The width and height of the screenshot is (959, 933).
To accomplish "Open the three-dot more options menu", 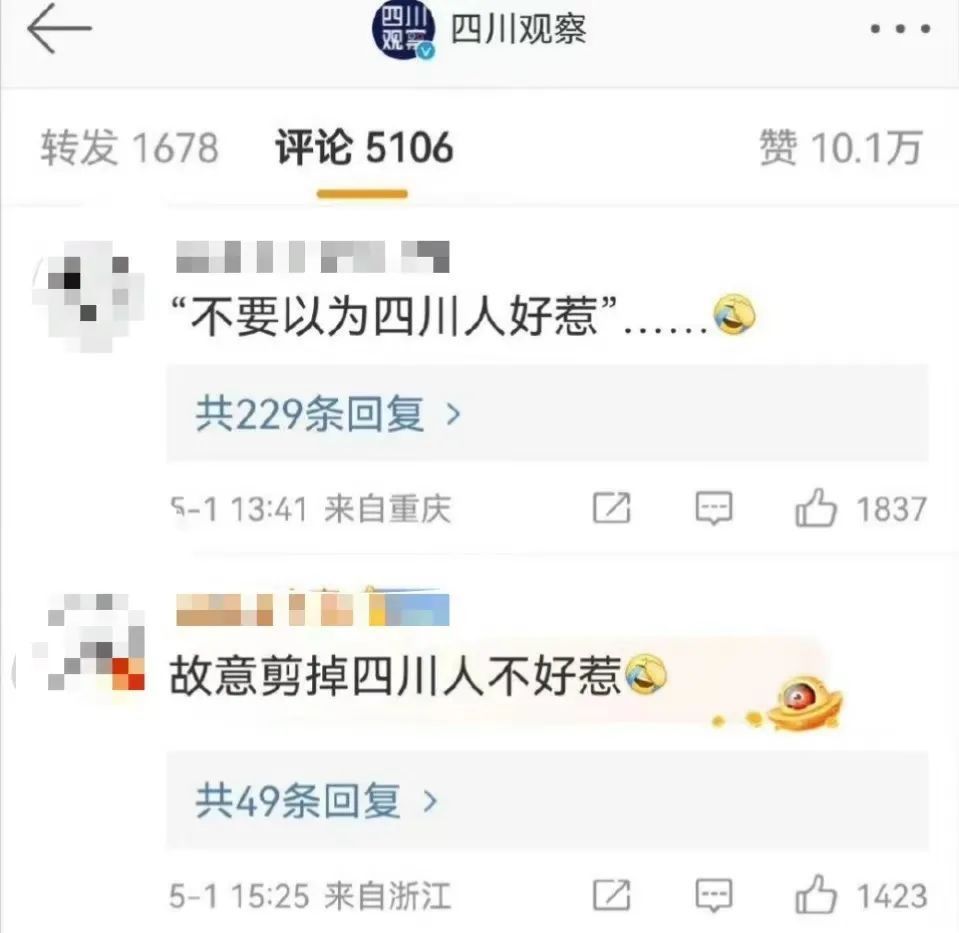I will [x=900, y=29].
